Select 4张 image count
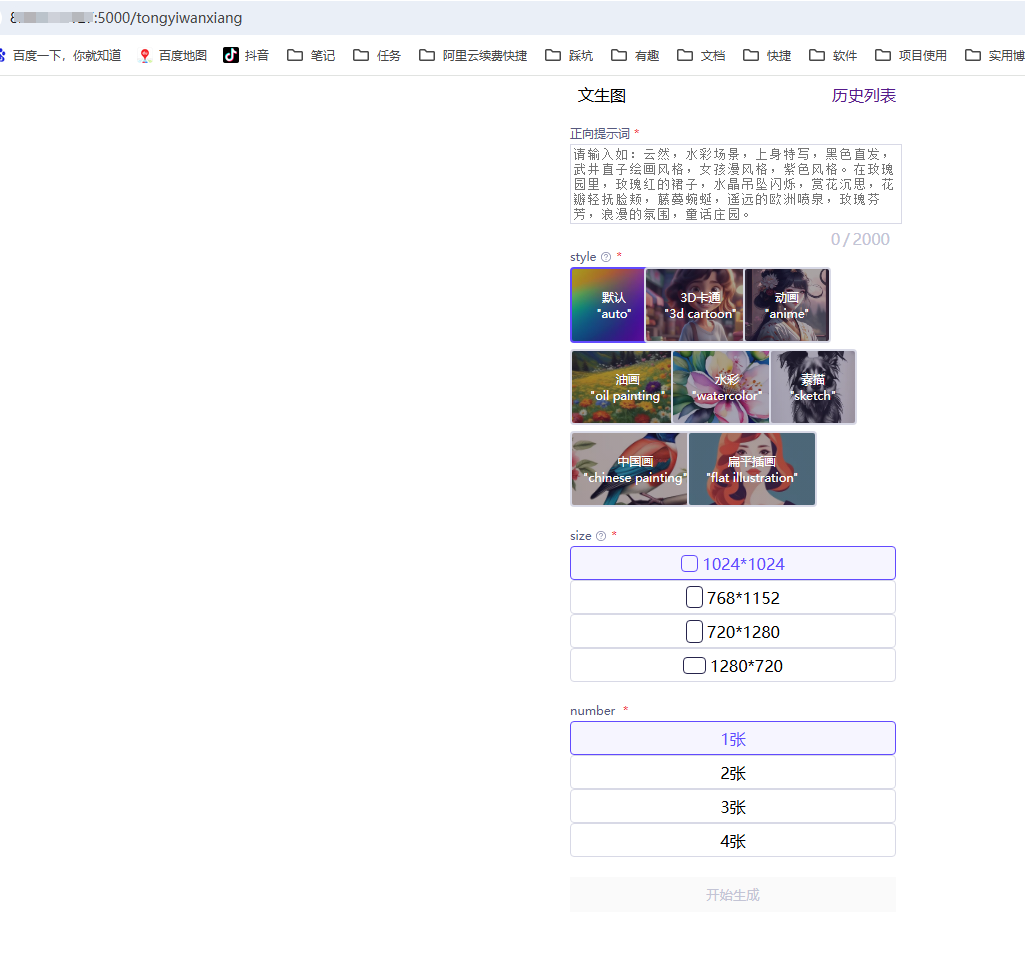The width and height of the screenshot is (1025, 965). (733, 841)
